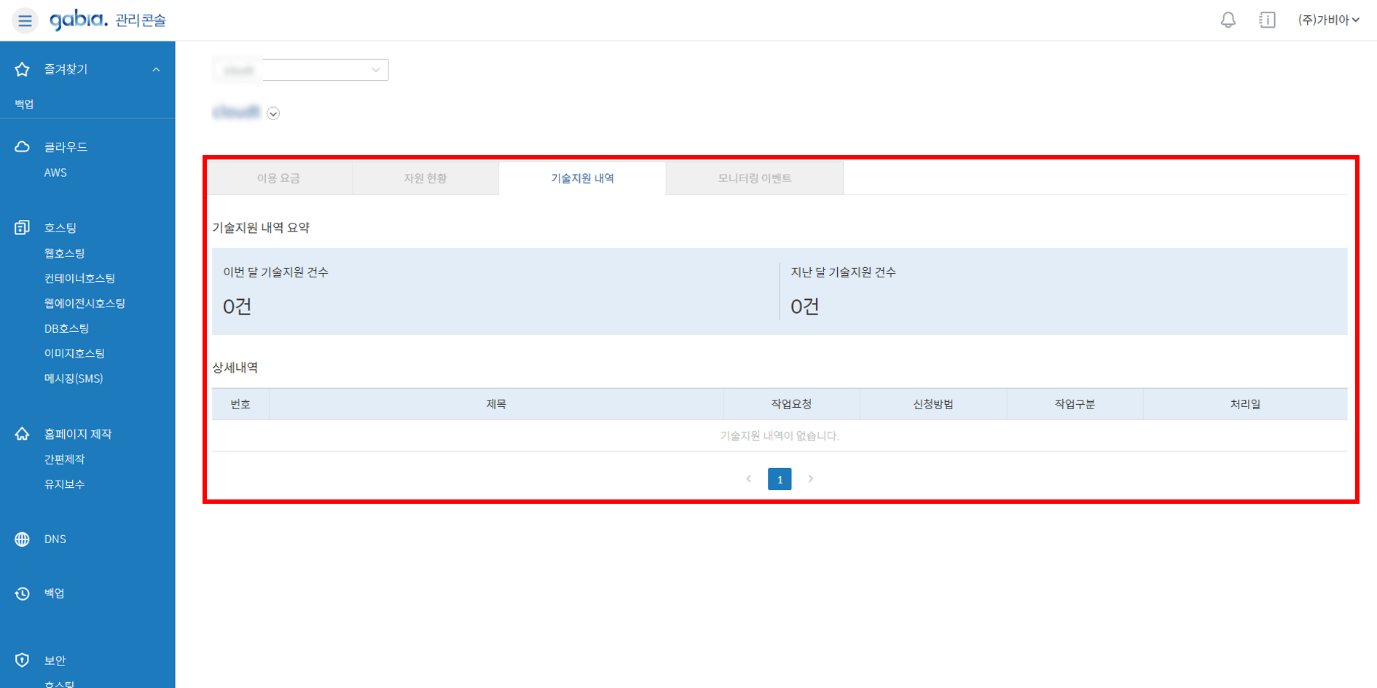
Task: Select the DNS sidebar menu
Action: click(x=55, y=539)
